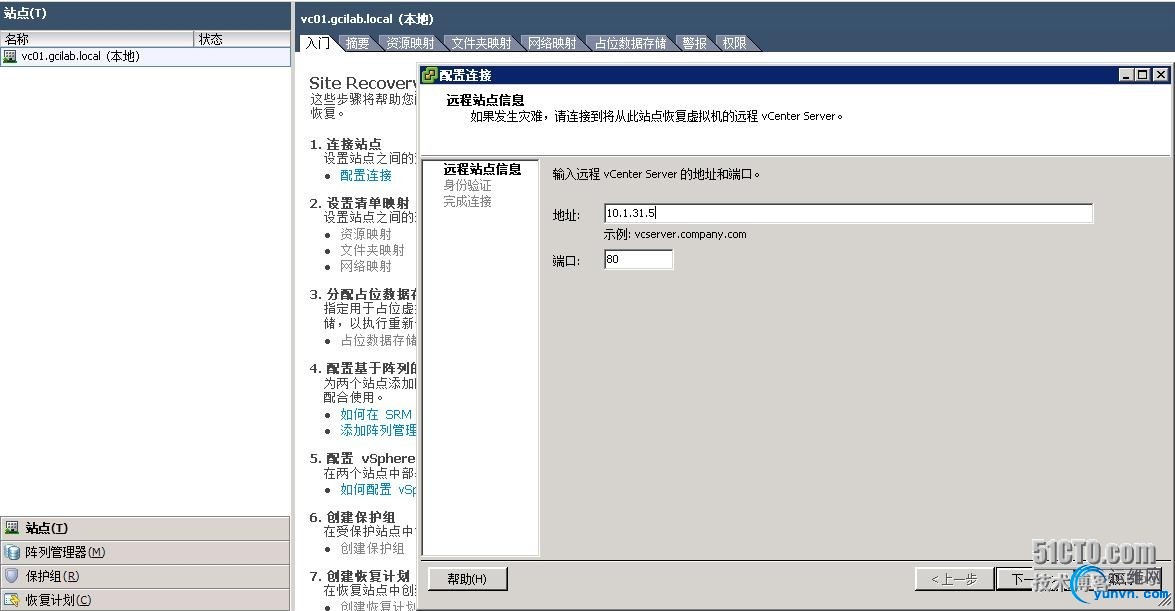Viewport: 1175px width, 611px height.
Task: Click the 文件夹映射 item under step 2
Action: [372, 250]
